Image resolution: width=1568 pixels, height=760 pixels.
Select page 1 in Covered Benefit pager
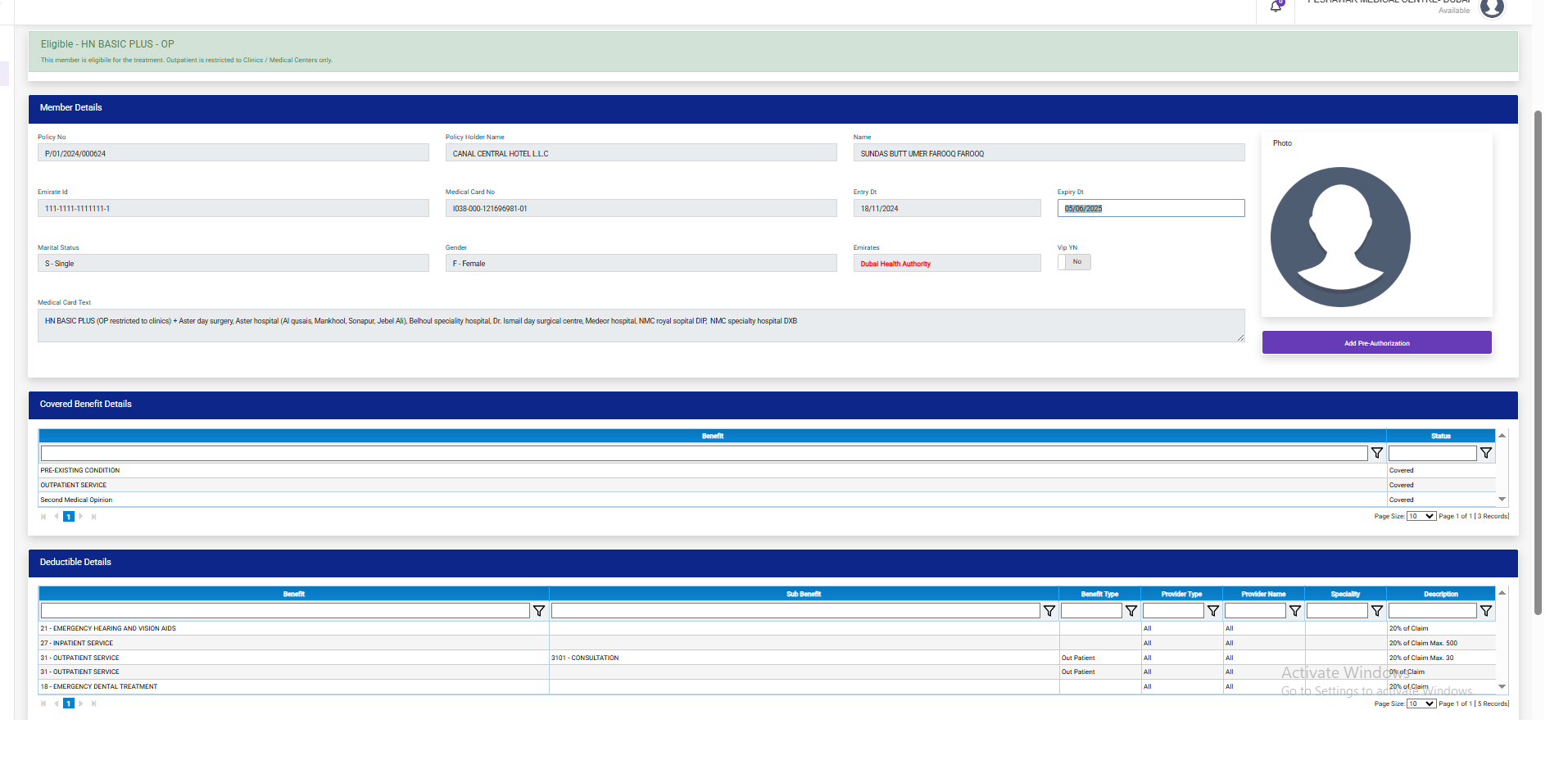(x=69, y=517)
